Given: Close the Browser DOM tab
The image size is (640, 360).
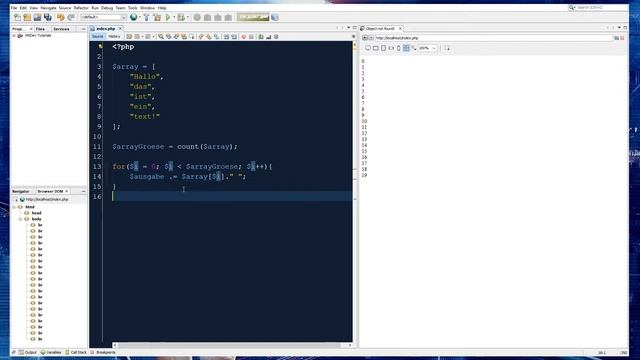Looking at the screenshot, I should (67, 191).
